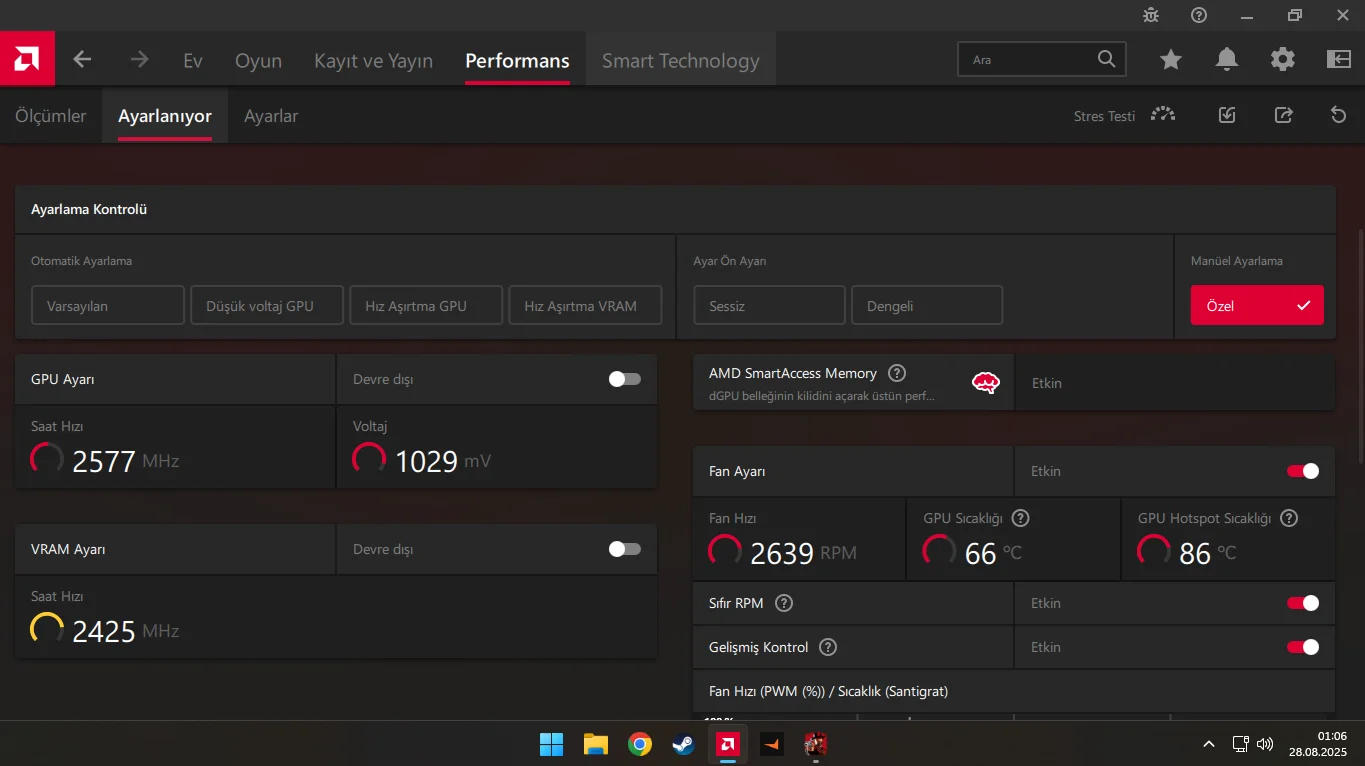Reset tuning with the undo arrow icon
This screenshot has height=766, width=1365.
tap(1339, 115)
